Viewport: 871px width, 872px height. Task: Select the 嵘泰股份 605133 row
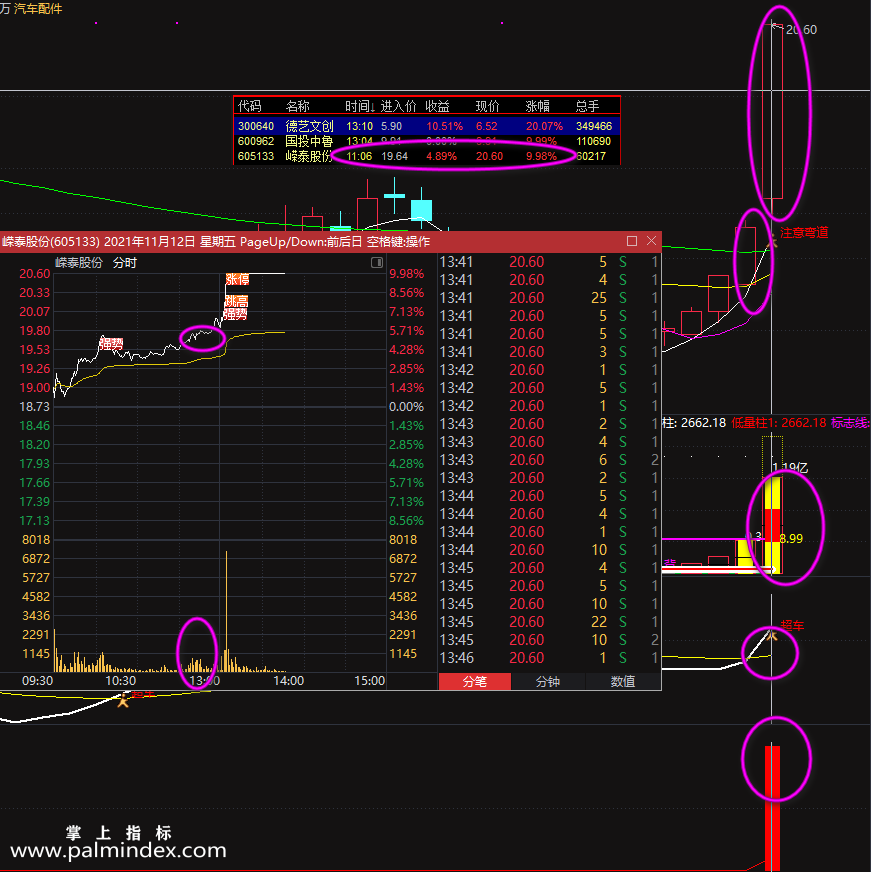pyautogui.click(x=427, y=156)
